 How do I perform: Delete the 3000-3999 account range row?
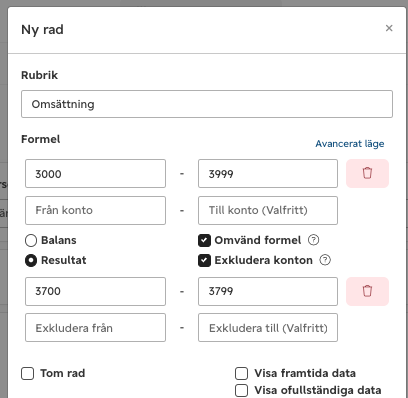[367, 173]
